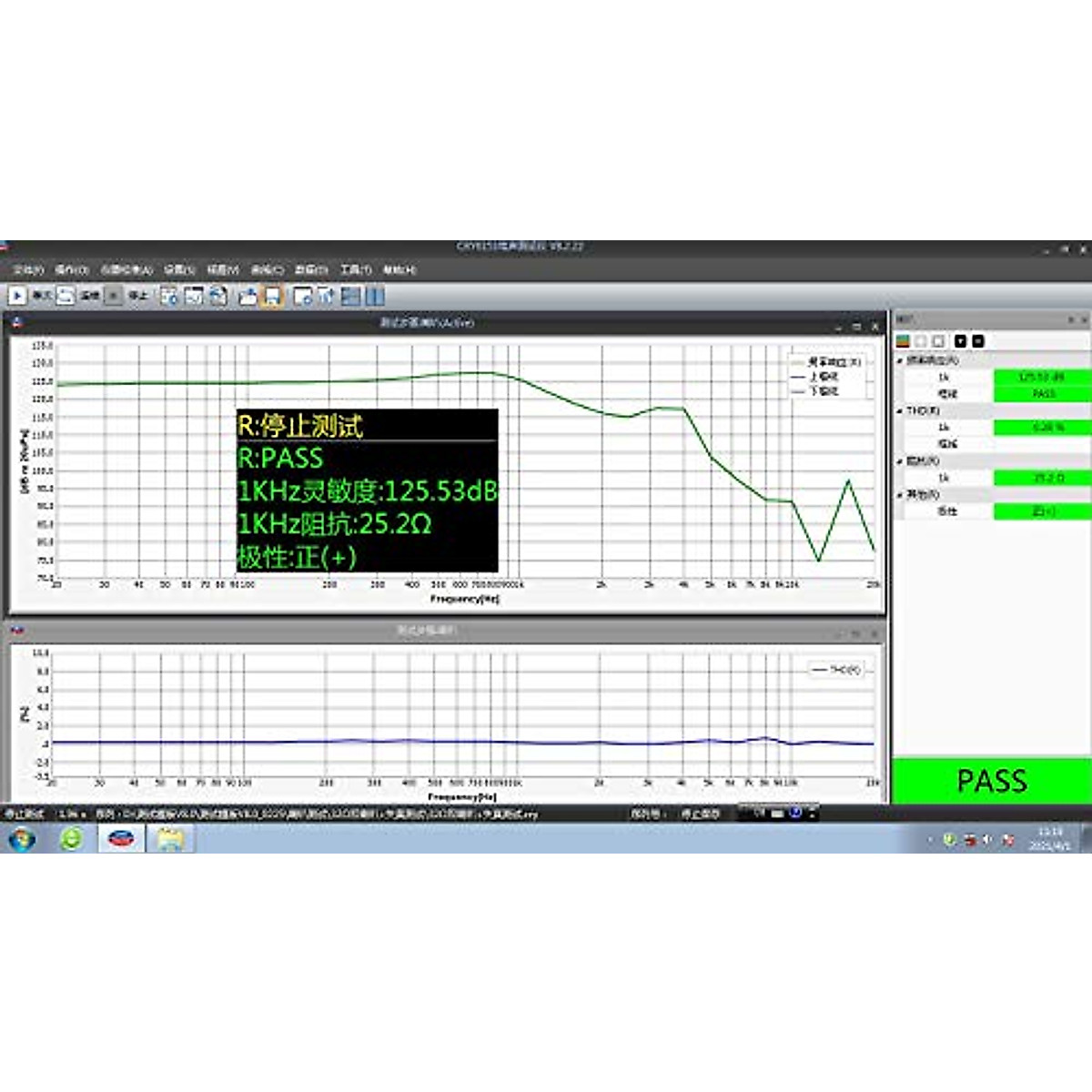Viewport: 1092px width, 1092px height.
Task: Collapse the last results group containing polarity
Action: (x=900, y=495)
